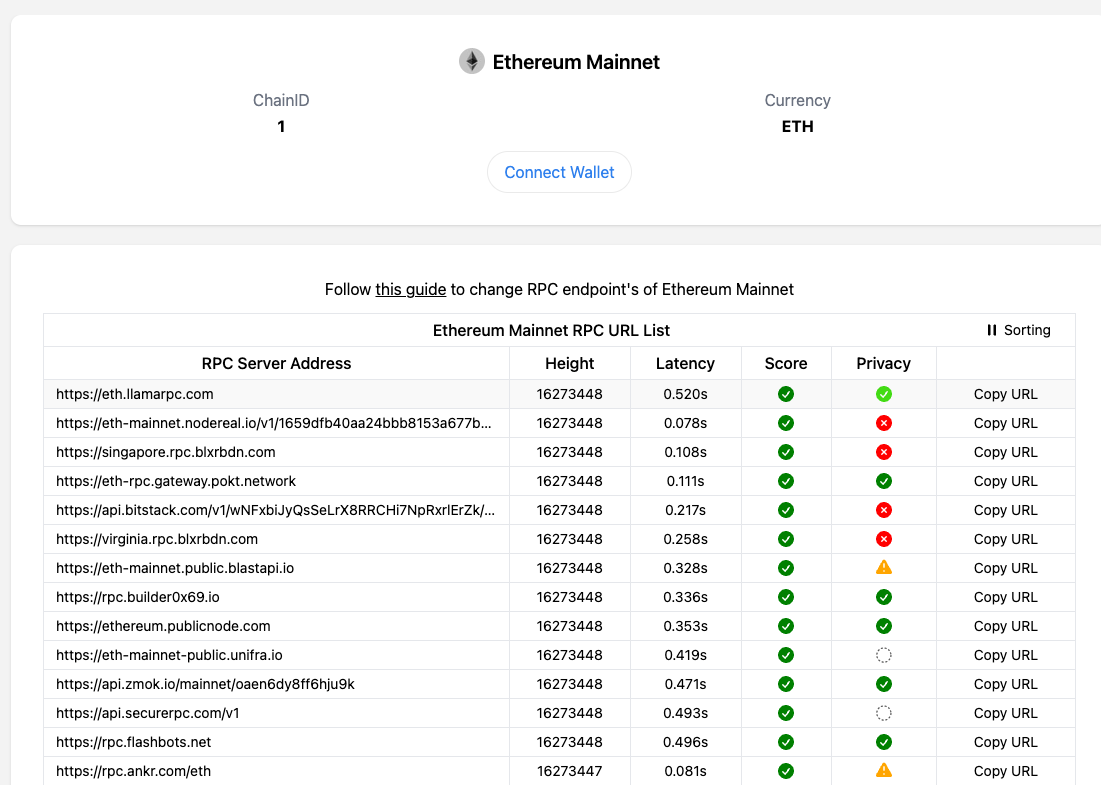The image size is (1101, 785).
Task: Click the score check for eth-rpc.gateway.pokt.network
Action: (786, 481)
